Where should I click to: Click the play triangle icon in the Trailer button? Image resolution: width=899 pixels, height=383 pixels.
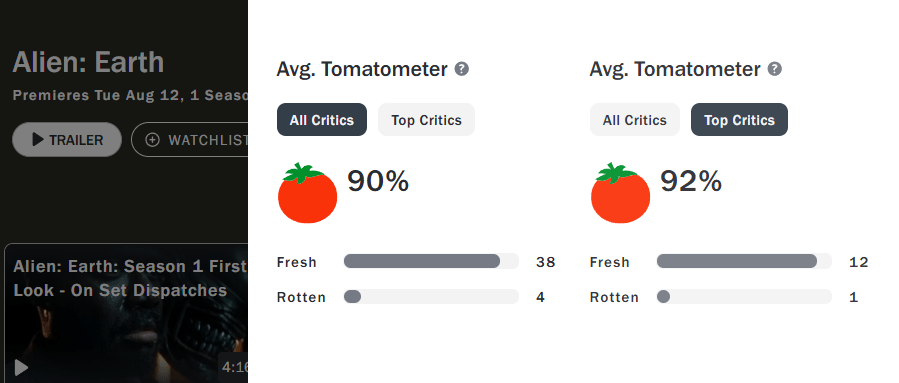[38, 139]
